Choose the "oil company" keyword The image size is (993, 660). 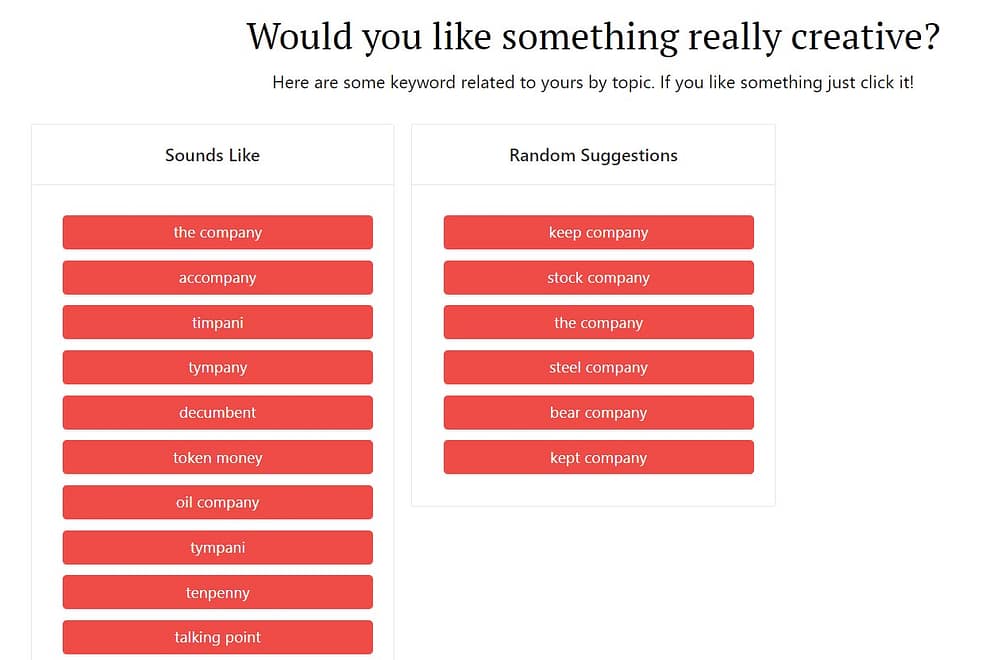[217, 503]
